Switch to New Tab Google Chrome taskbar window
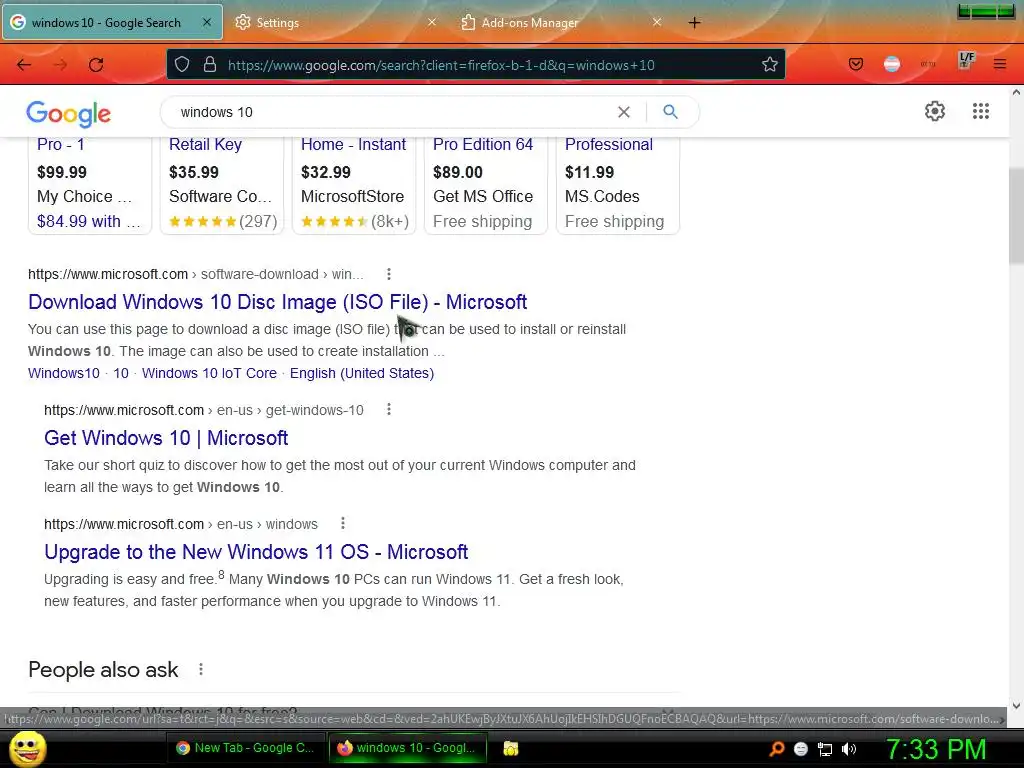 point(245,748)
